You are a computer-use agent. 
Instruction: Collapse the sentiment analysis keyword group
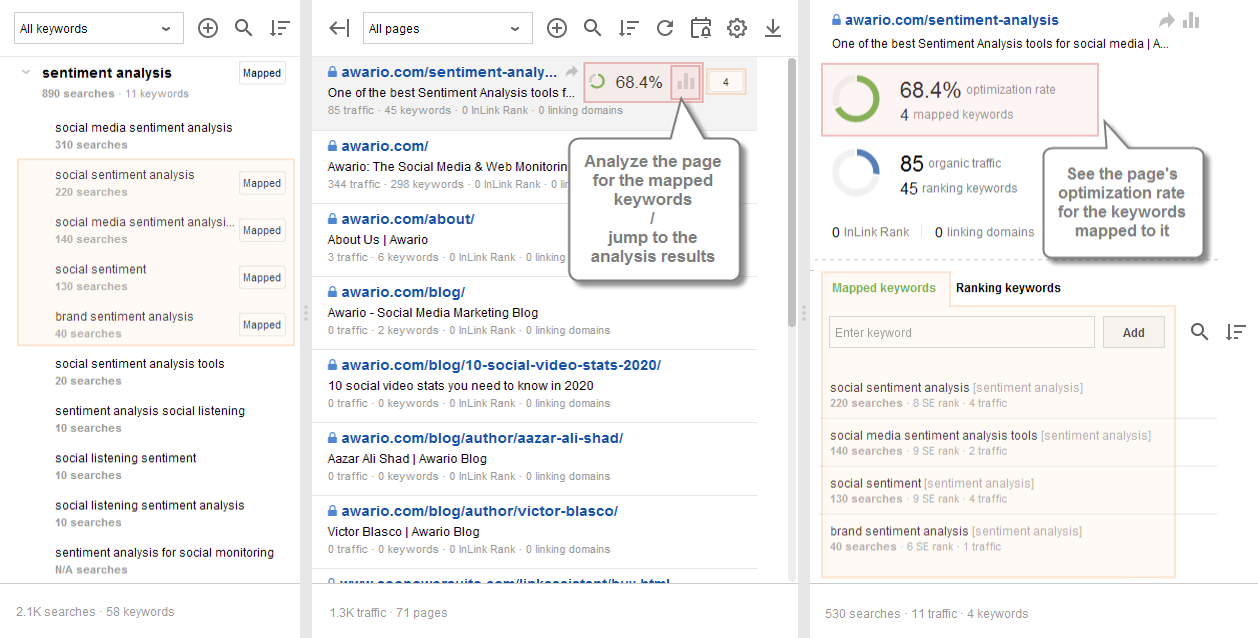click(27, 72)
